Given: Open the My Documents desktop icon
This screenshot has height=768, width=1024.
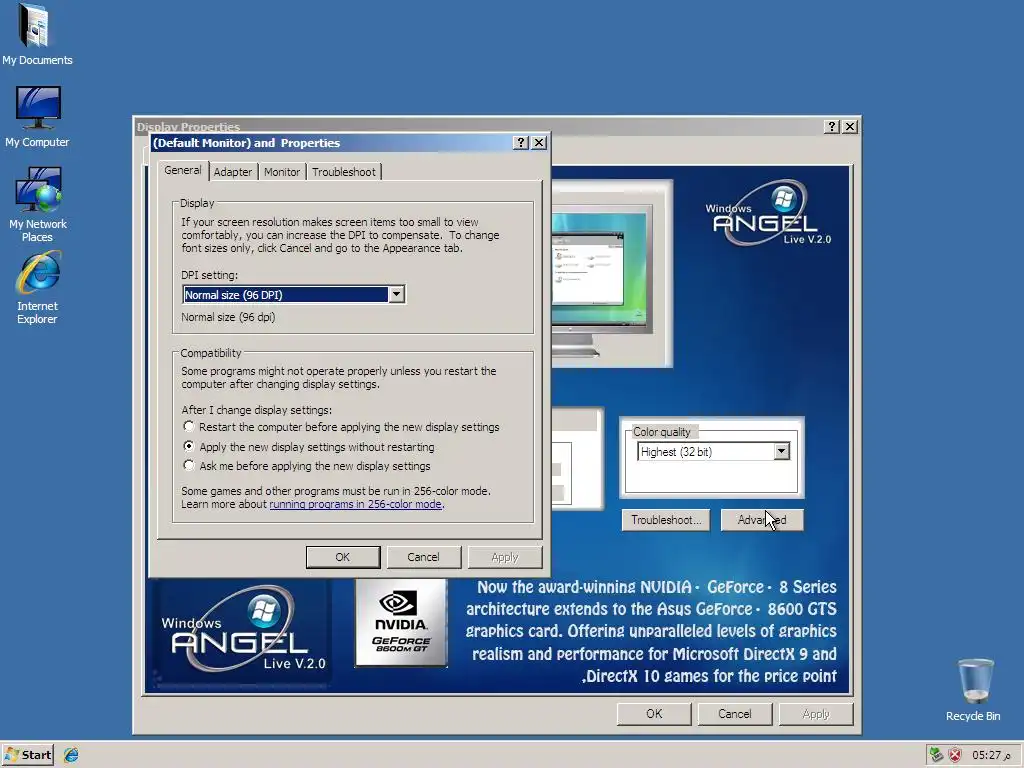Looking at the screenshot, I should (x=37, y=35).
